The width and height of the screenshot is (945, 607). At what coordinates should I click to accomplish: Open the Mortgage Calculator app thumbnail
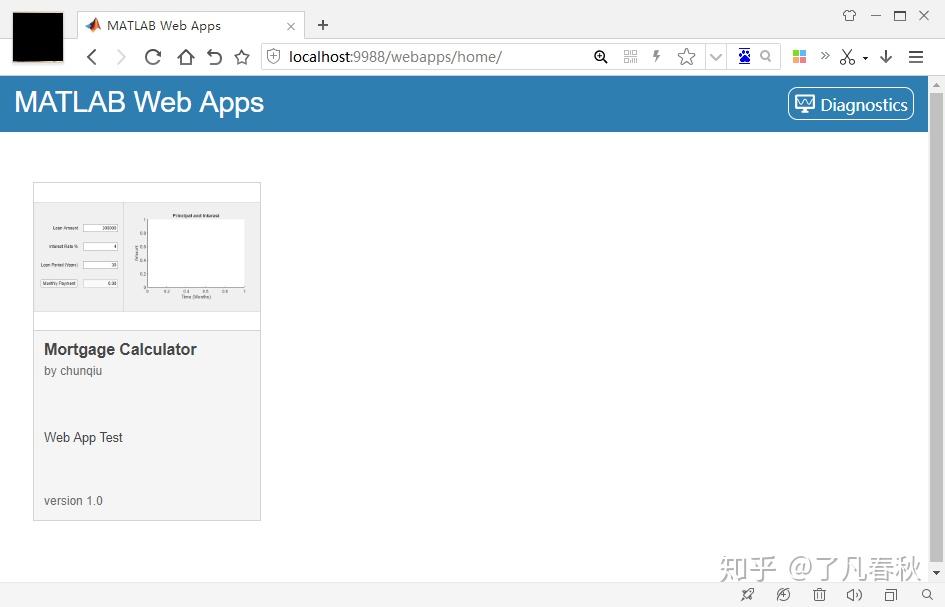pos(147,257)
